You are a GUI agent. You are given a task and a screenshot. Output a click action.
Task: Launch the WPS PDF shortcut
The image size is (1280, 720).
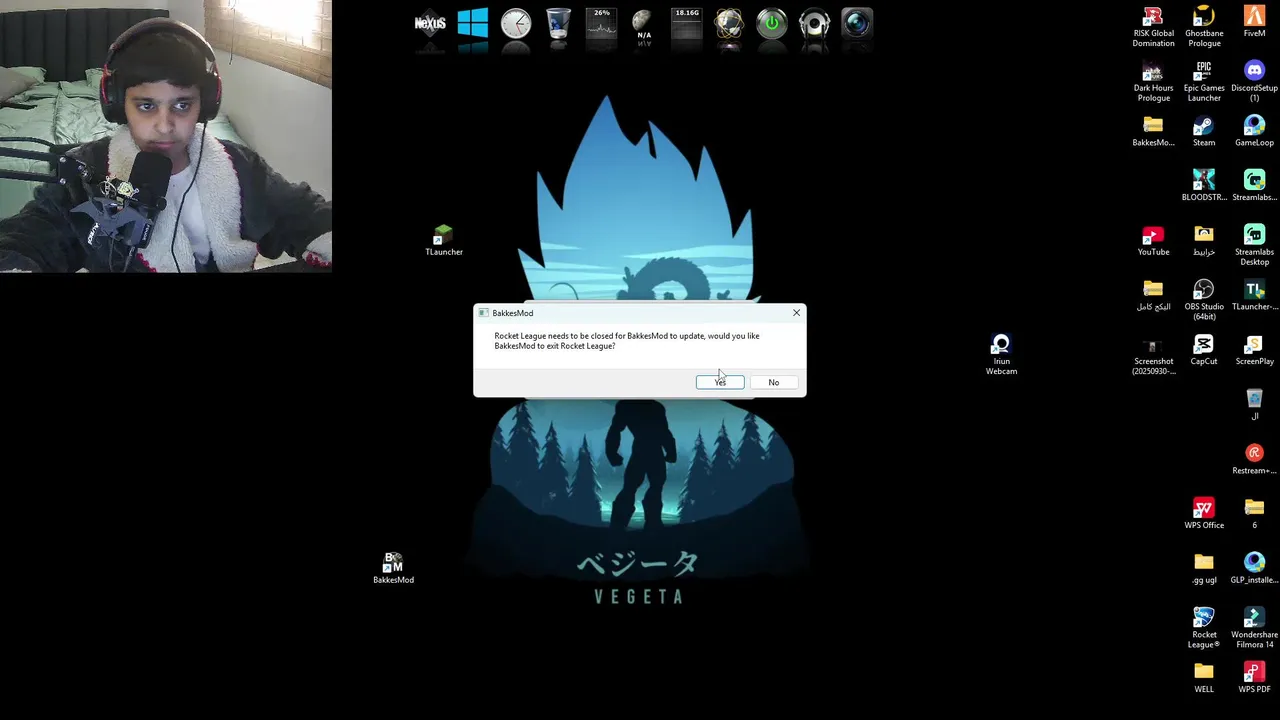[1254, 678]
